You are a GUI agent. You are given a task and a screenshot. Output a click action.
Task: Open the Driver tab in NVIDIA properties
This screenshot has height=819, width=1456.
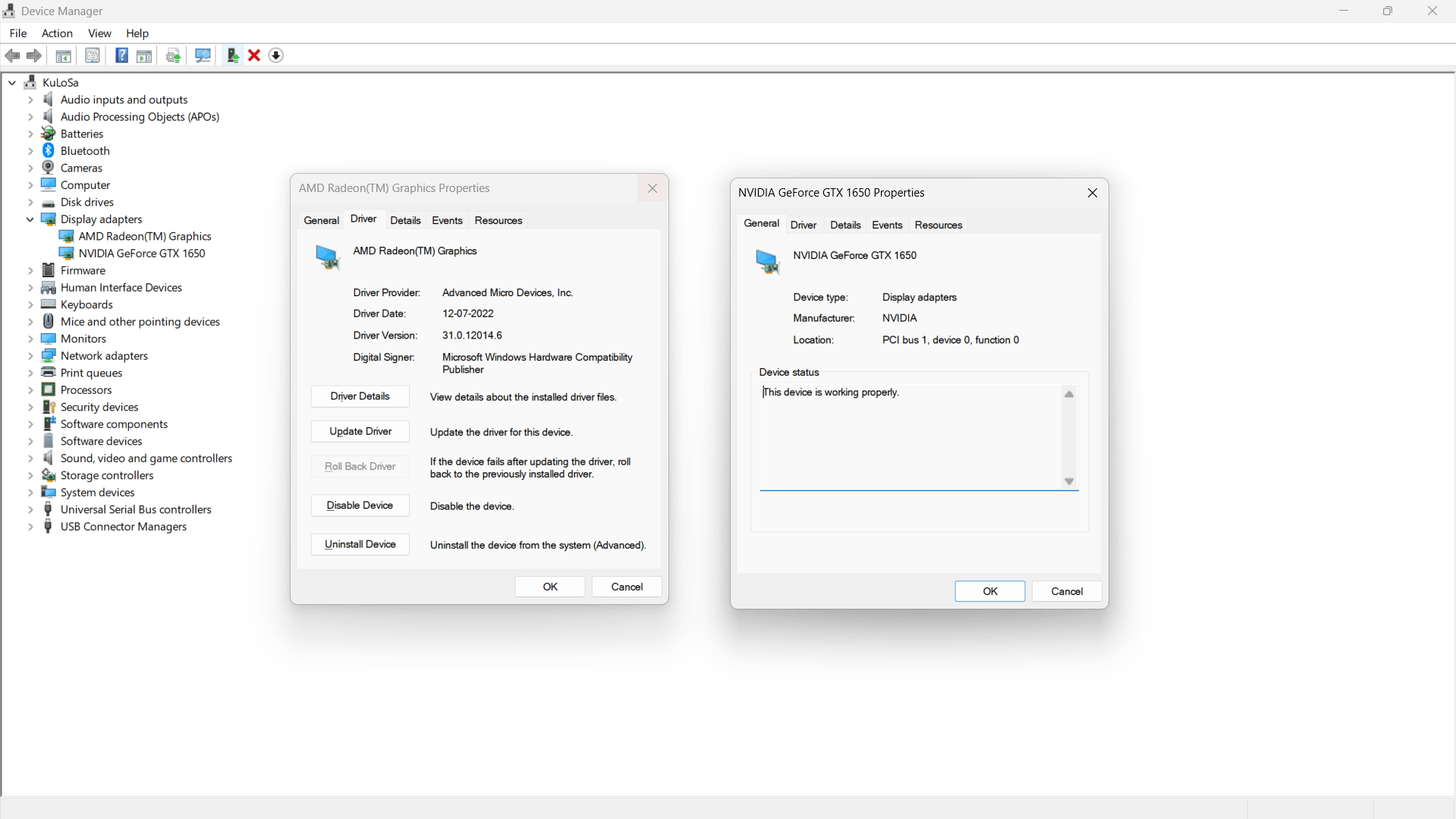tap(803, 225)
